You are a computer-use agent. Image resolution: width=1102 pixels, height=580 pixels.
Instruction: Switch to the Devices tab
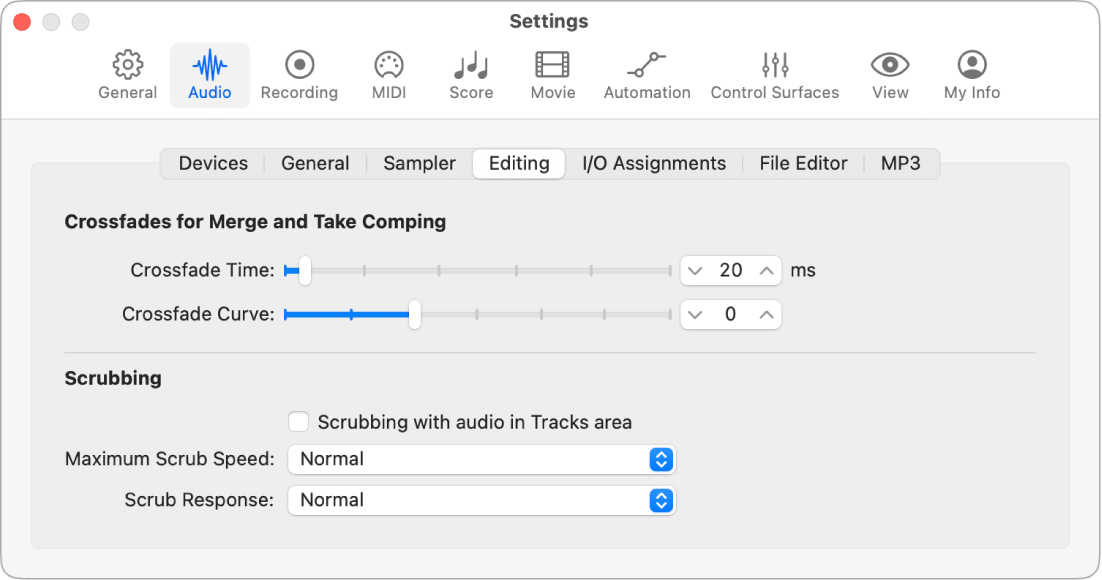coord(213,163)
